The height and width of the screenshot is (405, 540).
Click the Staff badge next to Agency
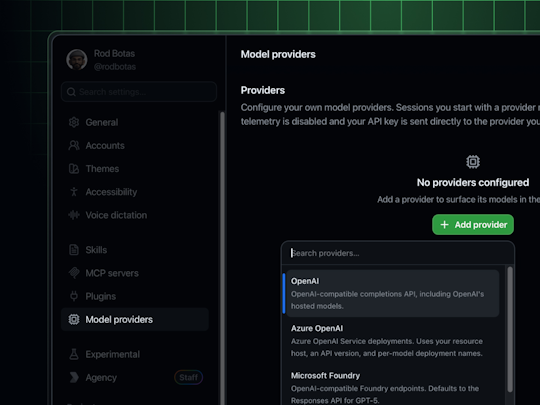188,377
